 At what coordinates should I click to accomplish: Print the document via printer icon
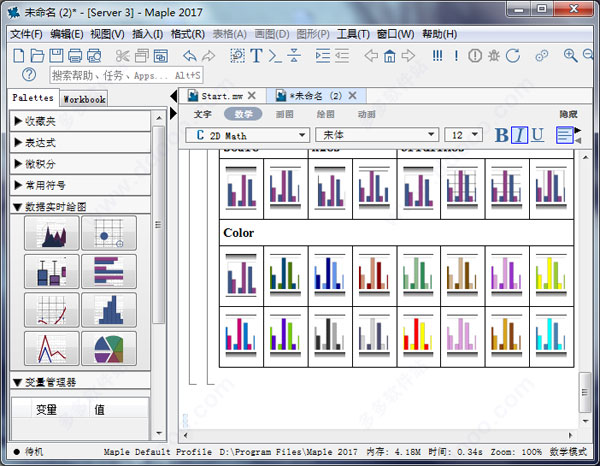tap(75, 56)
